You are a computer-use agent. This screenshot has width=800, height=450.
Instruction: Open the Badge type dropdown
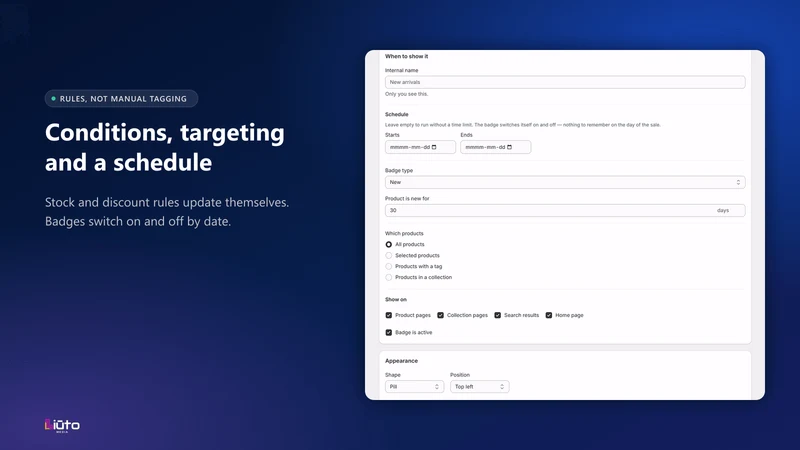565,182
